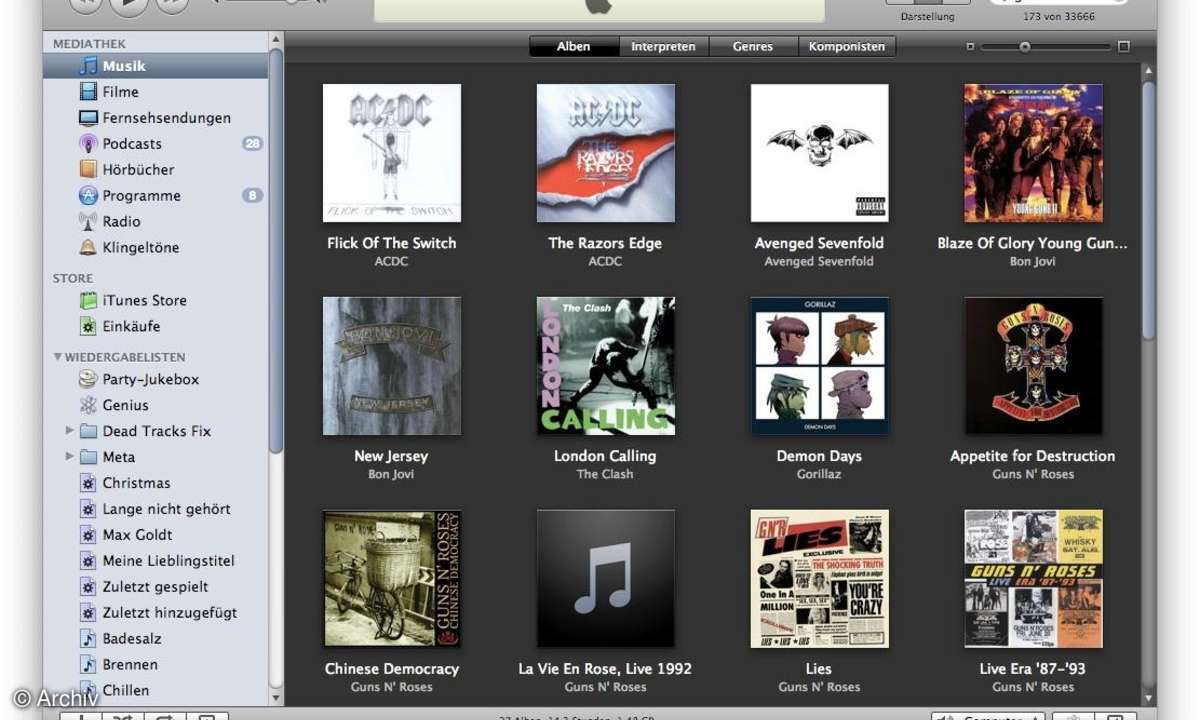The height and width of the screenshot is (720, 1200).
Task: Select the Lies album cover
Action: pyautogui.click(x=820, y=578)
